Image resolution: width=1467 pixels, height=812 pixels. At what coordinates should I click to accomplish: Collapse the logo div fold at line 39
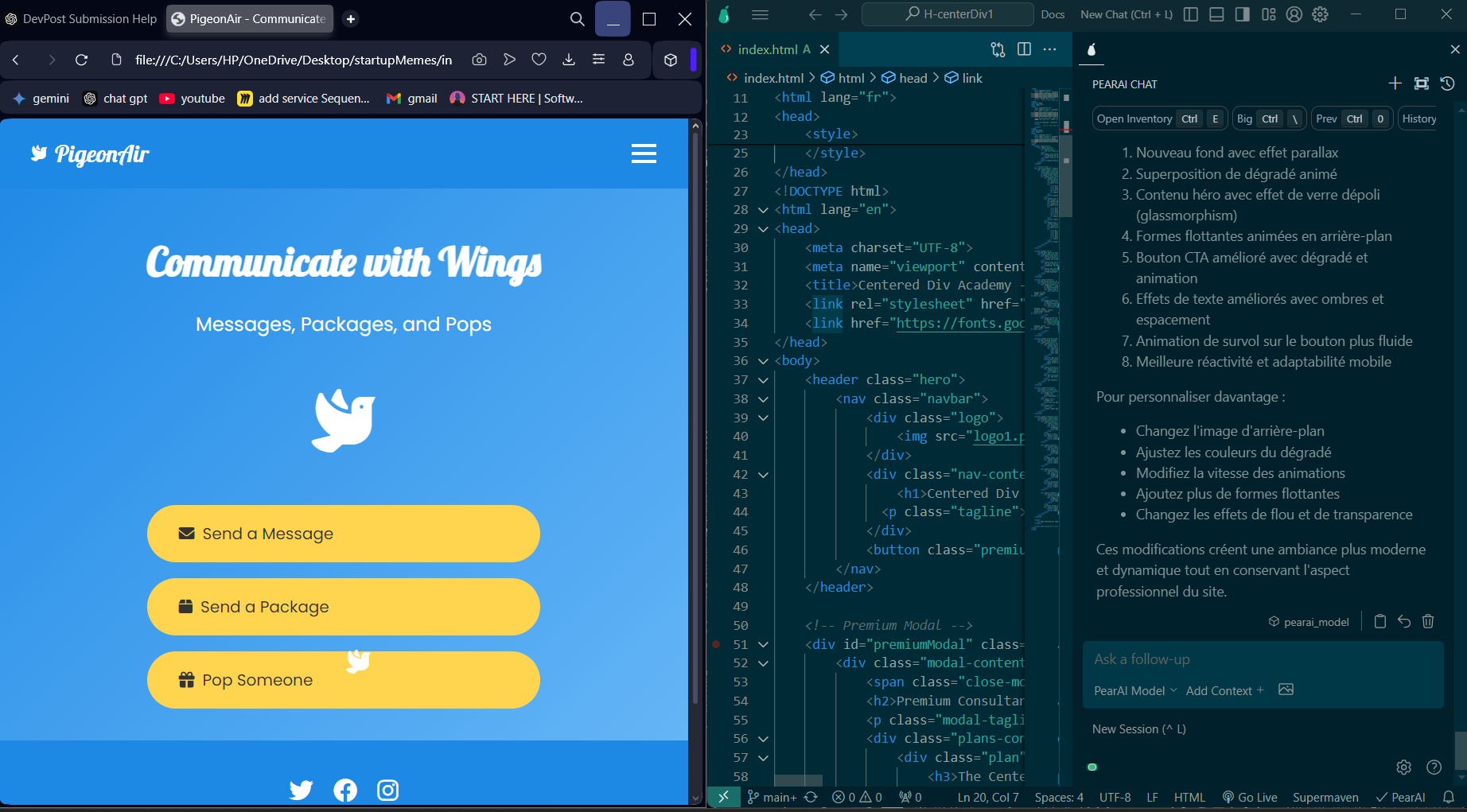click(763, 418)
